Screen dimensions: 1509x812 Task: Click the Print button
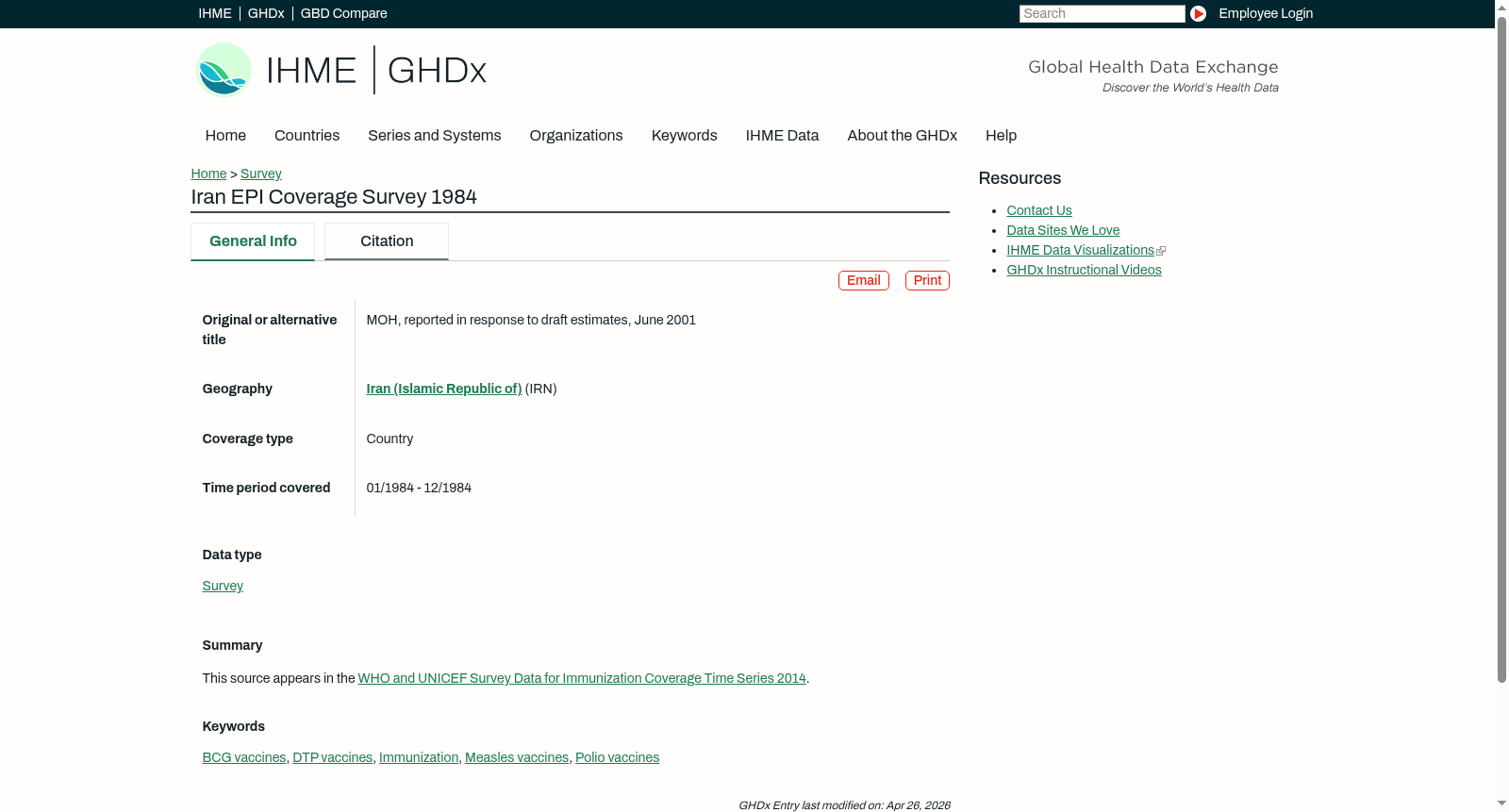[927, 280]
